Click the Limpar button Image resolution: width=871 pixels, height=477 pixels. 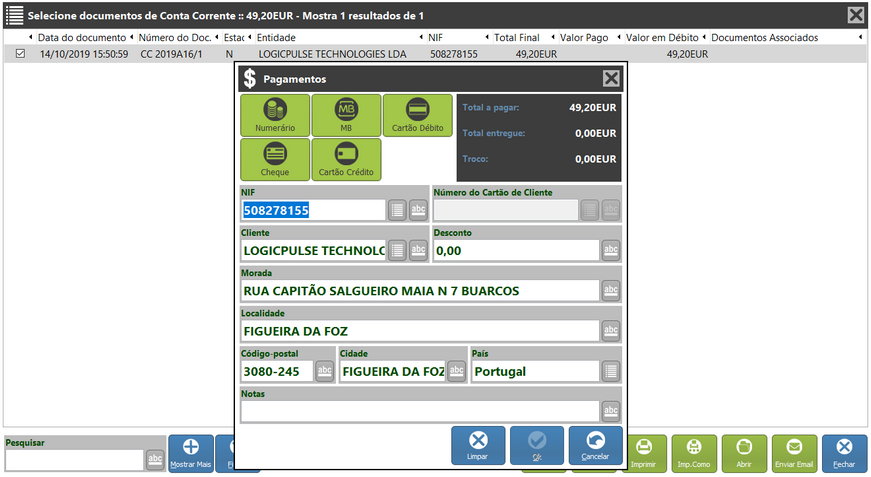(478, 446)
